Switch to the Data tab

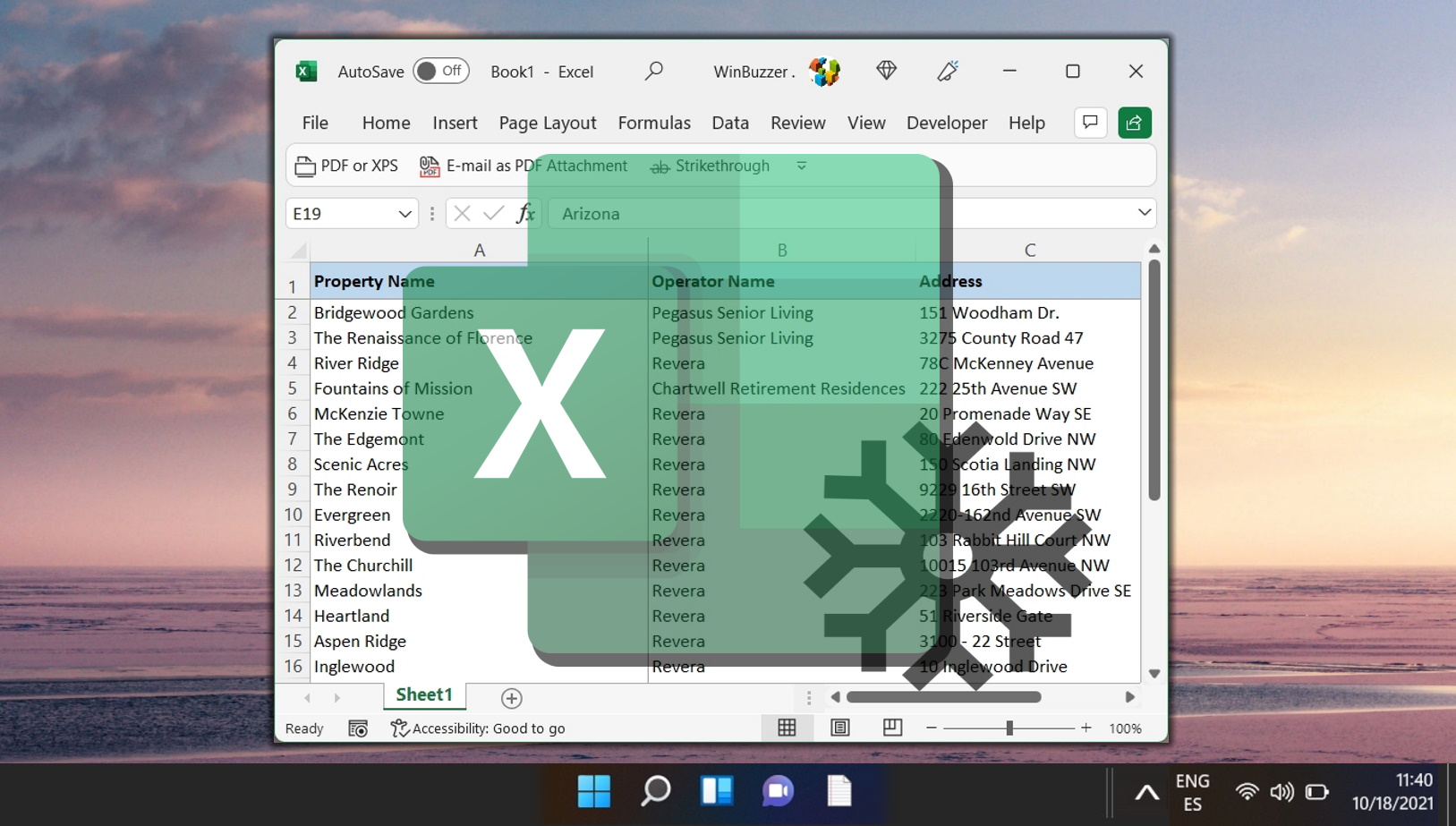click(x=730, y=123)
